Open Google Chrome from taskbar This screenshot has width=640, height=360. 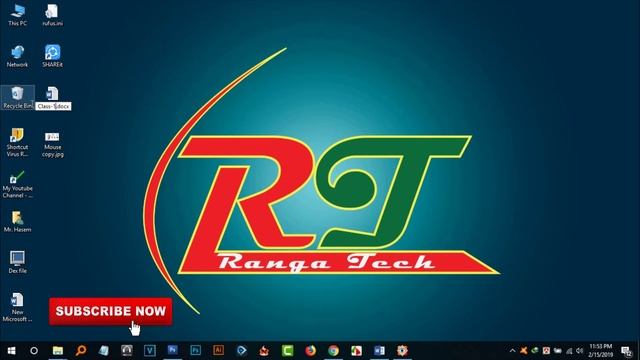pos(333,351)
